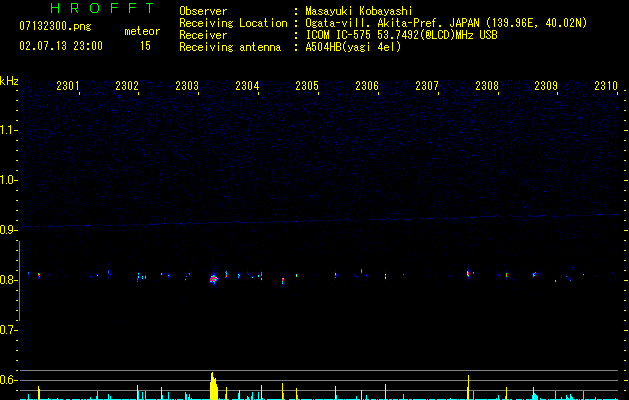Click the A504HB(yagi 4el) antenna value
The image size is (629, 400).
point(353,47)
